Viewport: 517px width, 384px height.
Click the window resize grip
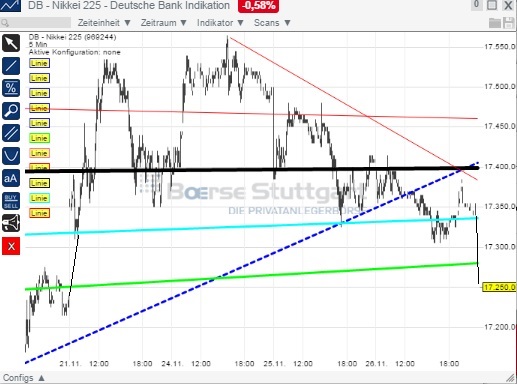(511, 378)
